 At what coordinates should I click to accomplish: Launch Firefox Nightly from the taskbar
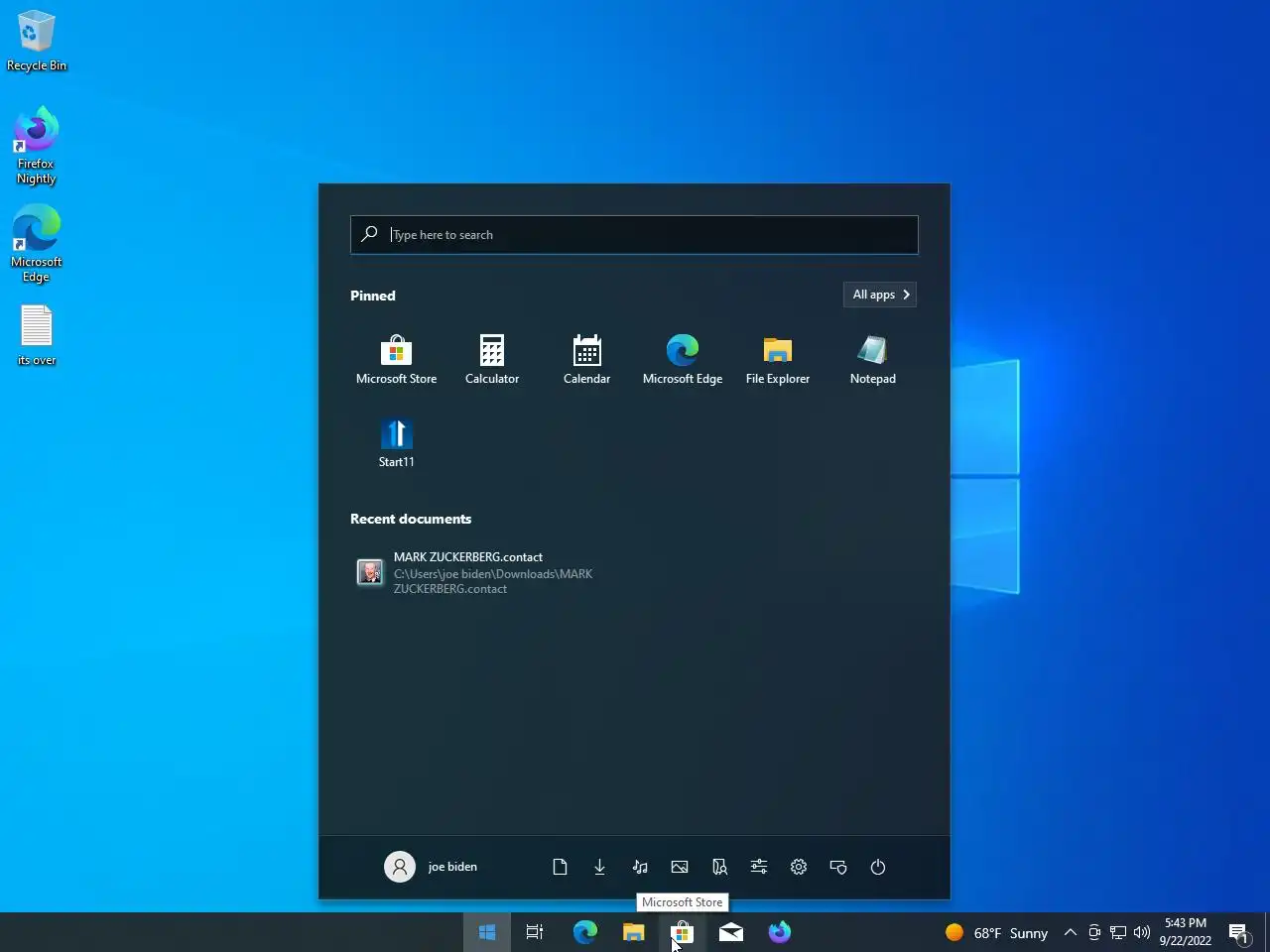point(780,932)
